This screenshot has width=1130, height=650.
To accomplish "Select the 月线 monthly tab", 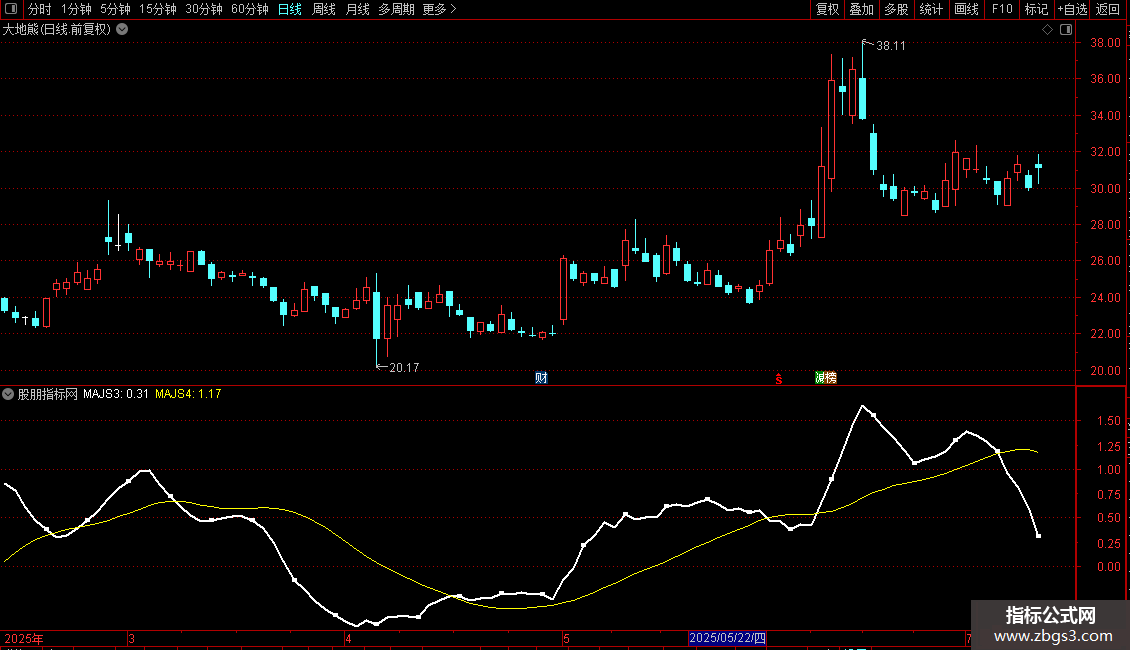I will pyautogui.click(x=357, y=9).
